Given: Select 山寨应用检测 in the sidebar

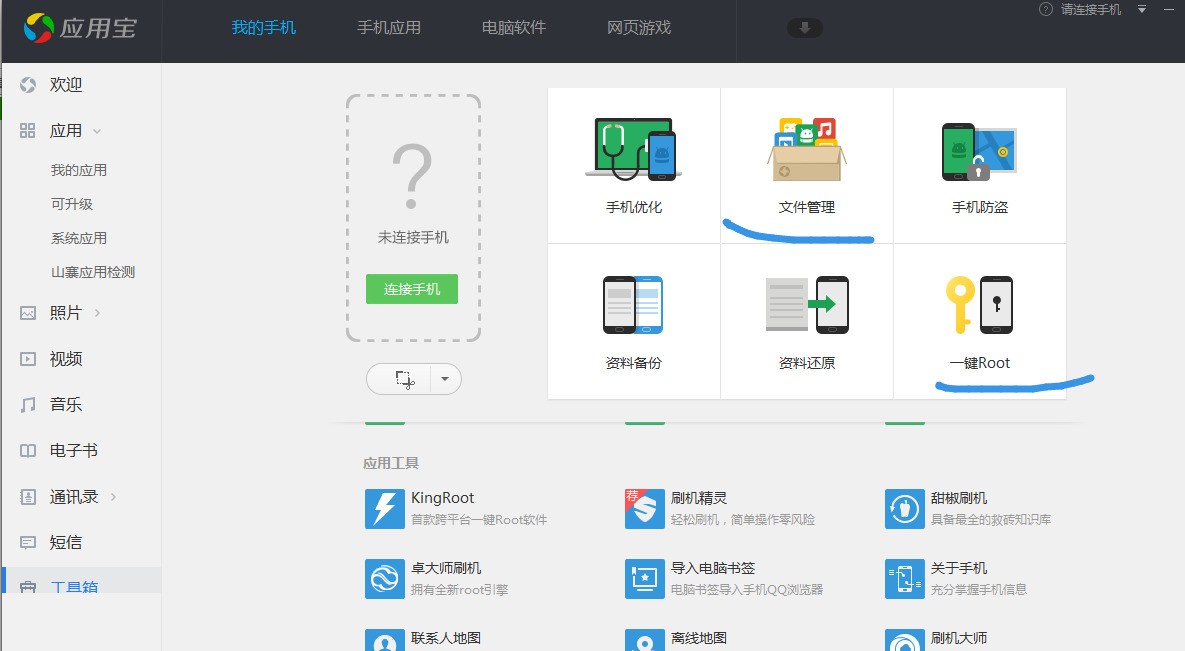Looking at the screenshot, I should (x=93, y=272).
